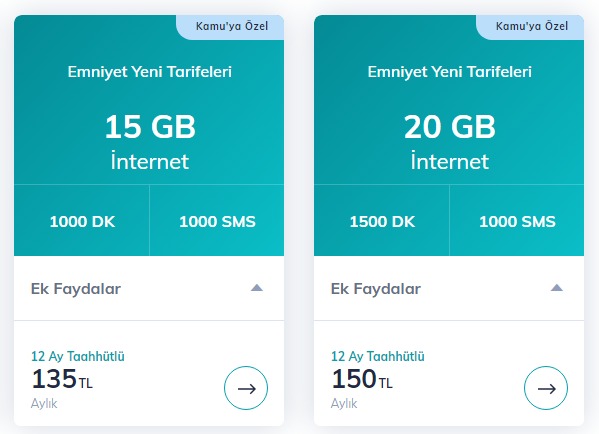Click 1000 SMS cell on 20 GB card
The height and width of the screenshot is (434, 599).
point(517,221)
